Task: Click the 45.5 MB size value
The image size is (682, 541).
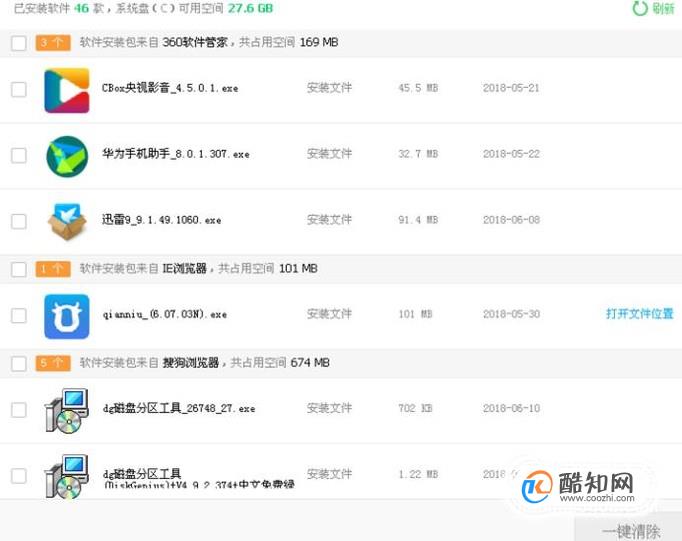Action: click(x=418, y=88)
